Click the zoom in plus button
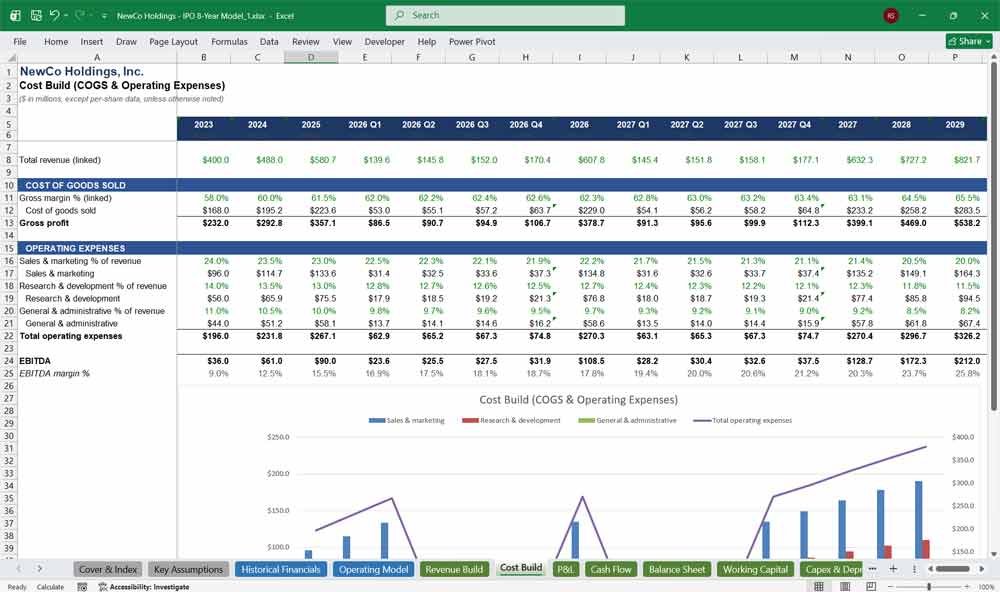 coord(967,586)
